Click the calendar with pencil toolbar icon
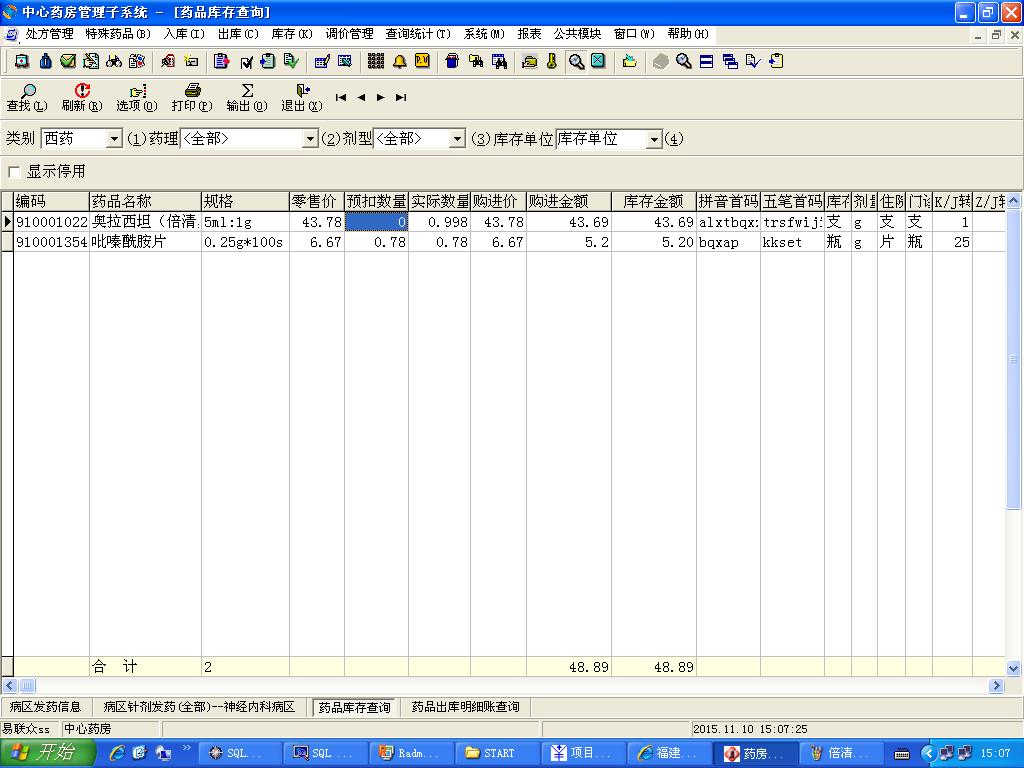Viewport: 1024px width, 768px height. (321, 61)
